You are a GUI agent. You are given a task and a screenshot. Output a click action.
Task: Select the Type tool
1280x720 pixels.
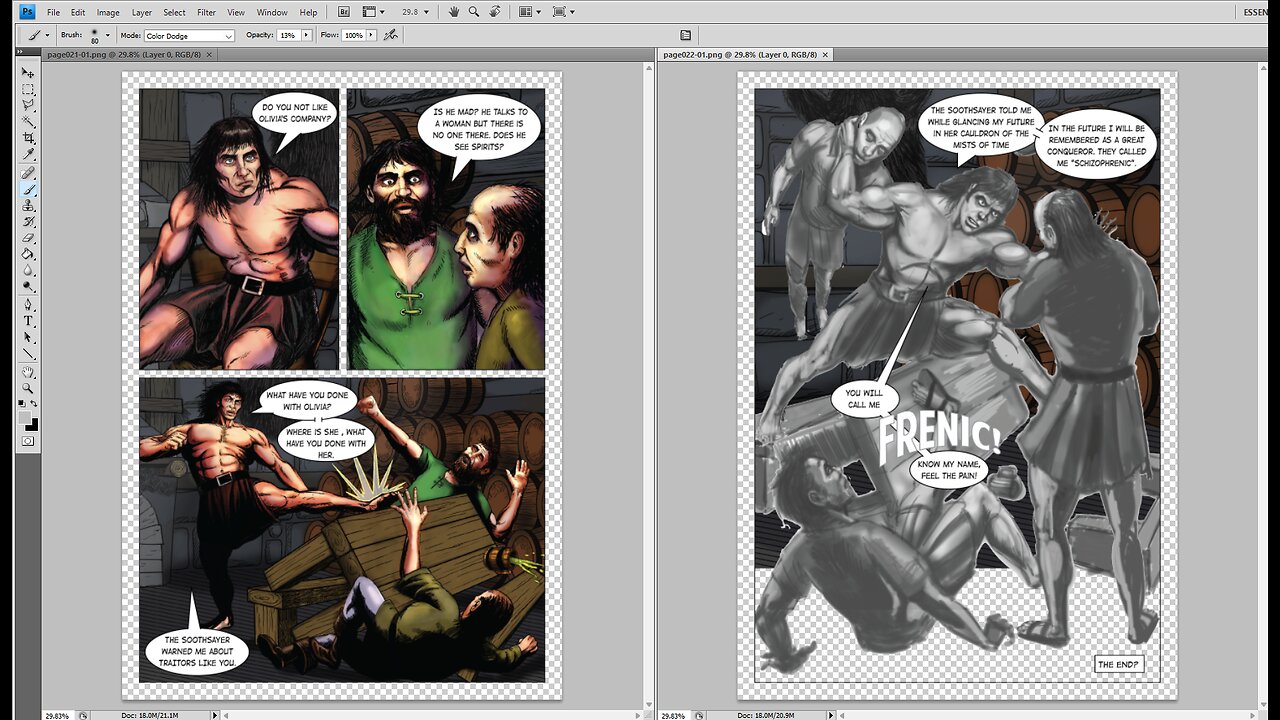[28, 321]
